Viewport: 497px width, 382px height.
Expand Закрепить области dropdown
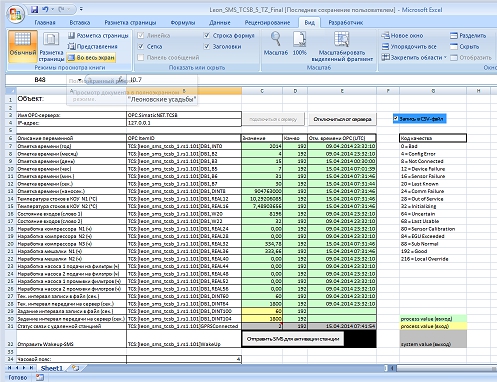coord(414,58)
